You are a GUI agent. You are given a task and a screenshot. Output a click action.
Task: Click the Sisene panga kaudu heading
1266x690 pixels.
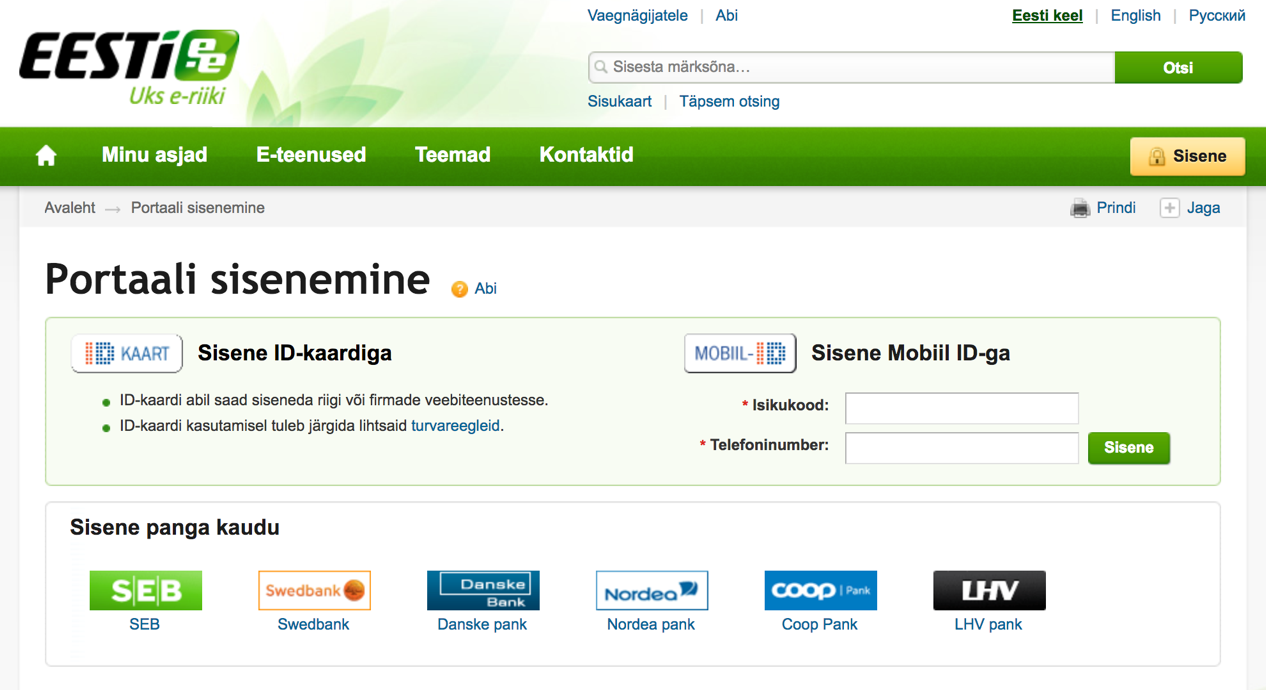175,527
